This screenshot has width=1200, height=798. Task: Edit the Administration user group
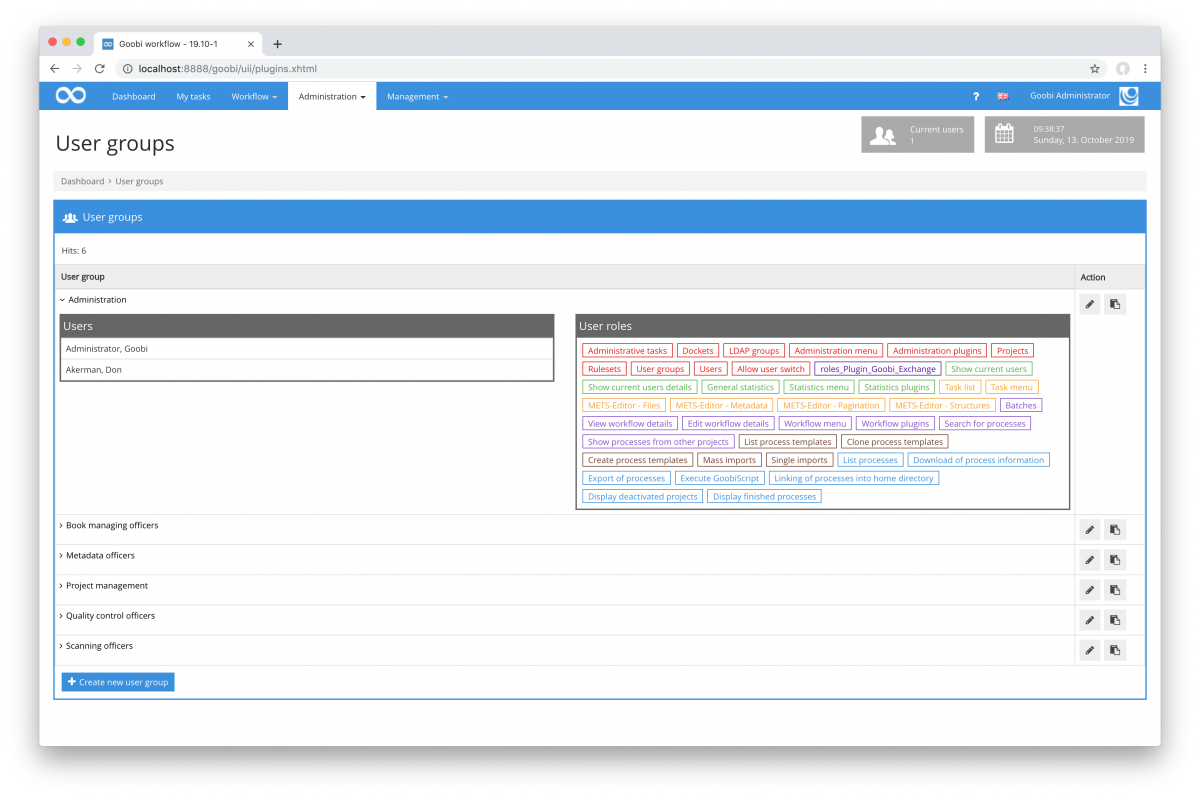[1089, 303]
